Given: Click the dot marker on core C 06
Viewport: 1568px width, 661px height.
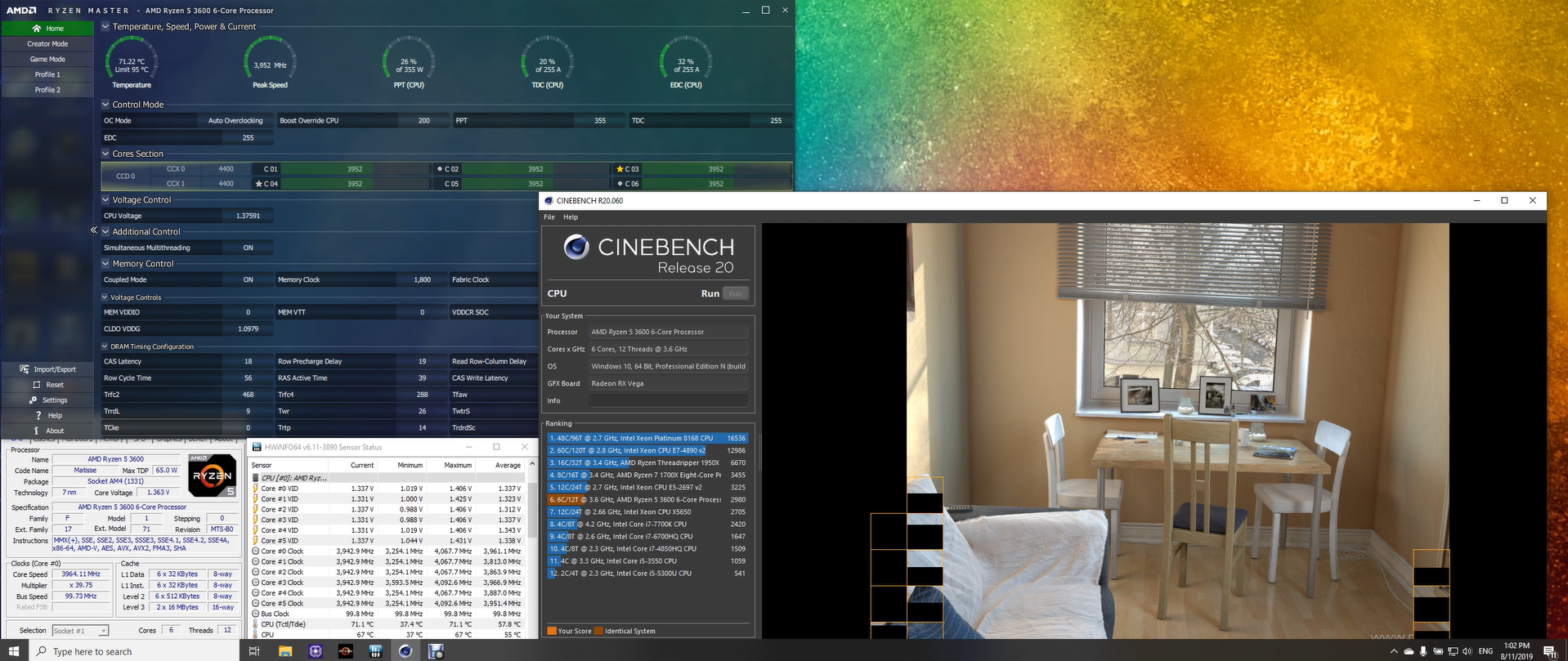Looking at the screenshot, I should click(620, 184).
